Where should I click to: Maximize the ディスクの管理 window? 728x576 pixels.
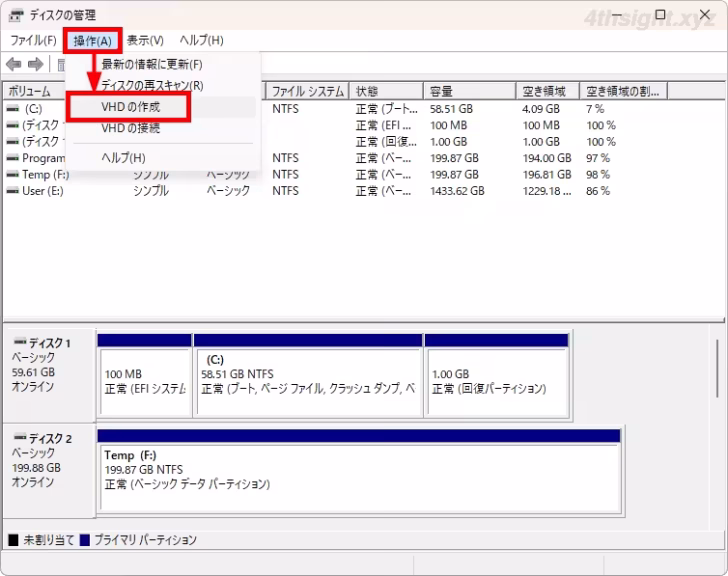pos(660,15)
